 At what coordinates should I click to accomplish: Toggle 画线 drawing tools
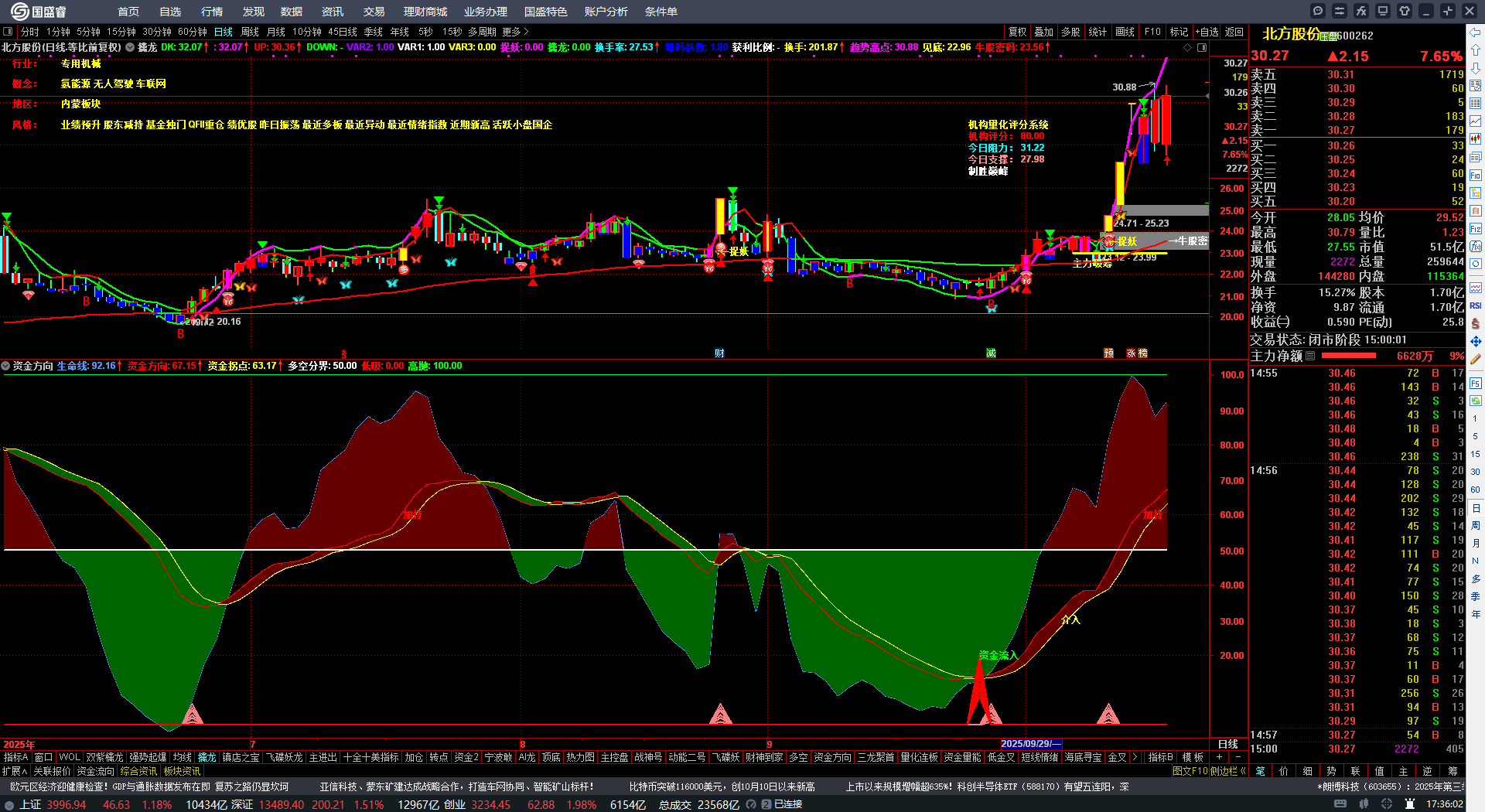tap(1125, 32)
